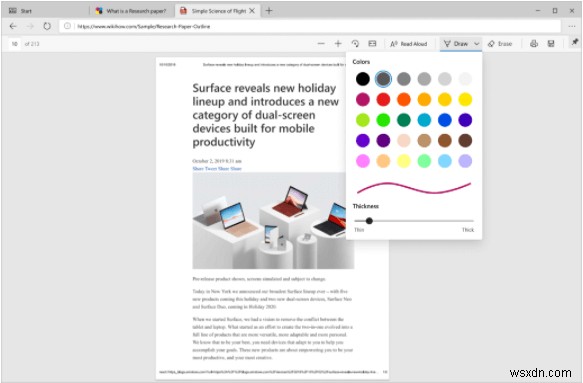Viewport: 583px width, 383px height.
Task: Start Read Aloud
Action: 409,44
